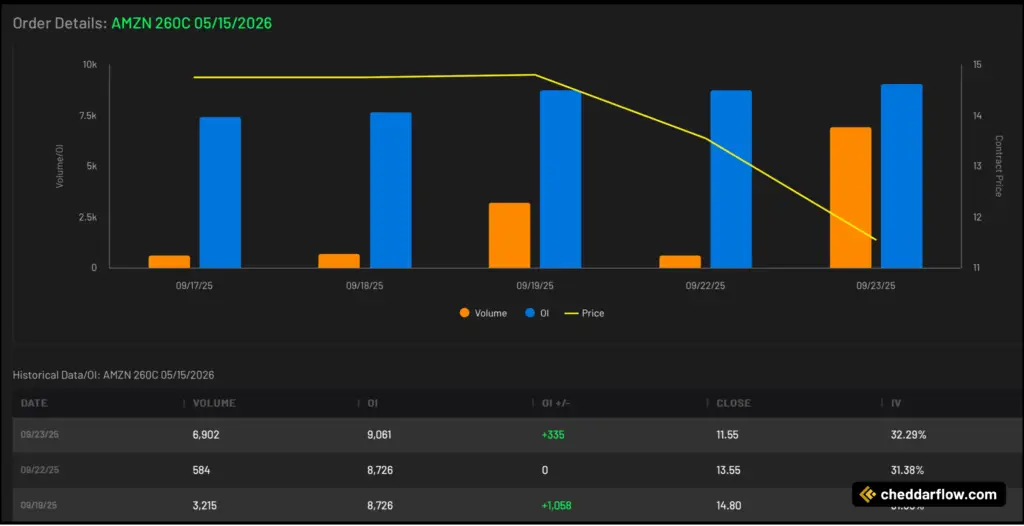Click the 11.55 close price cell
The height and width of the screenshot is (526, 1024).
[x=728, y=435]
